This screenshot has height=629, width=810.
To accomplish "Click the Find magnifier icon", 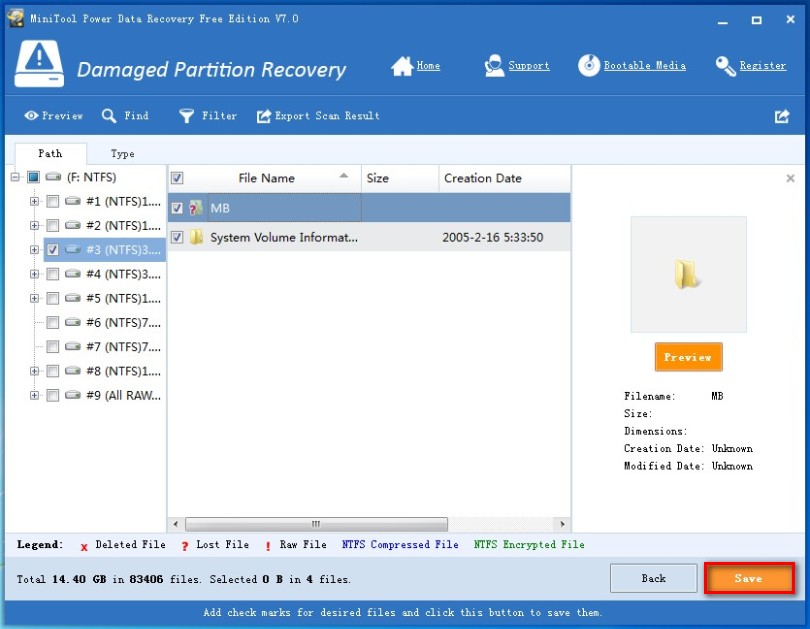I will [x=108, y=116].
